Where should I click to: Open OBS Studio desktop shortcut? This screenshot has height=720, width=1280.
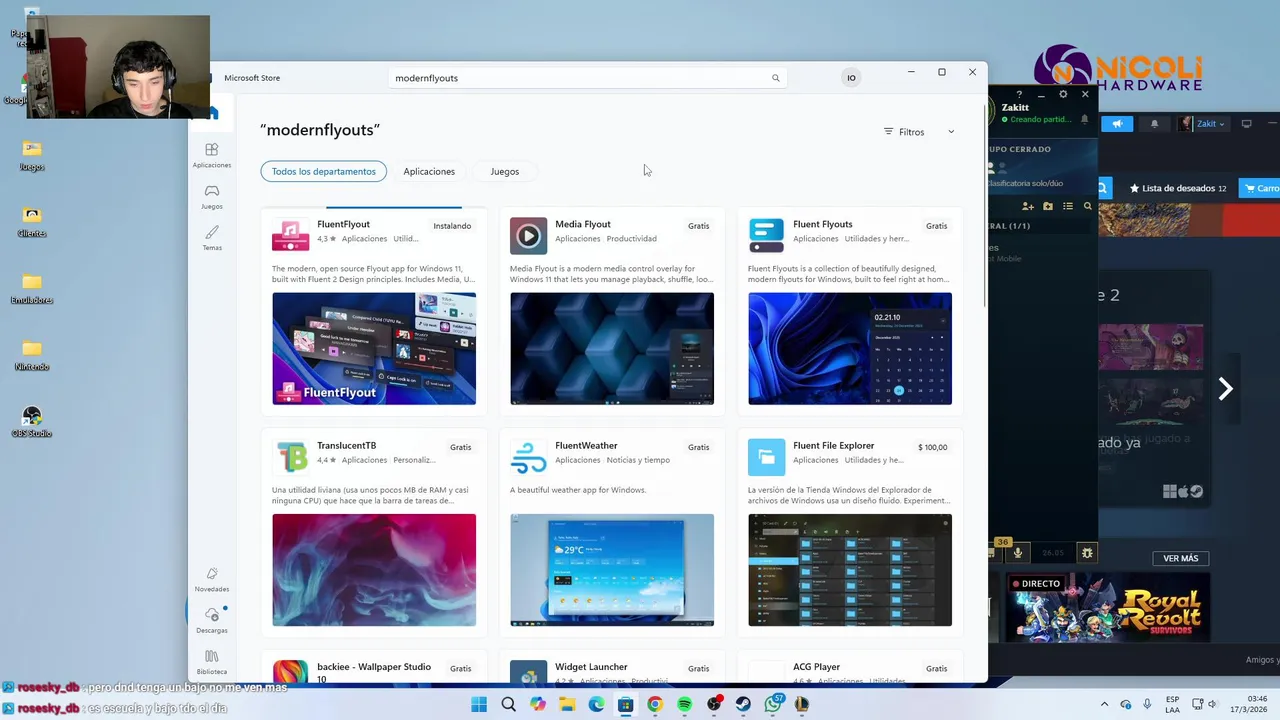click(32, 422)
